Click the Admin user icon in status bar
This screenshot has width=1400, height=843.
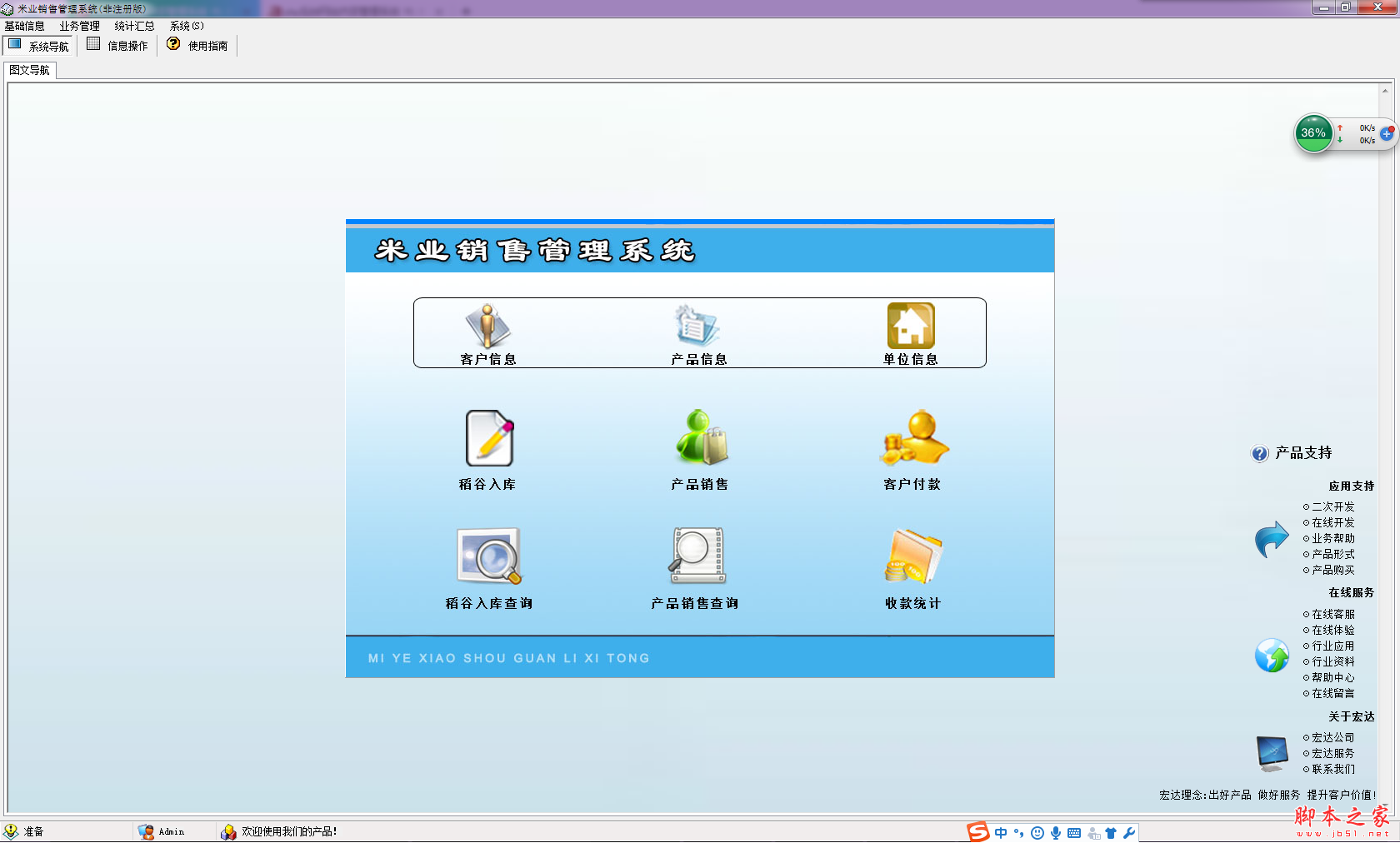146,832
